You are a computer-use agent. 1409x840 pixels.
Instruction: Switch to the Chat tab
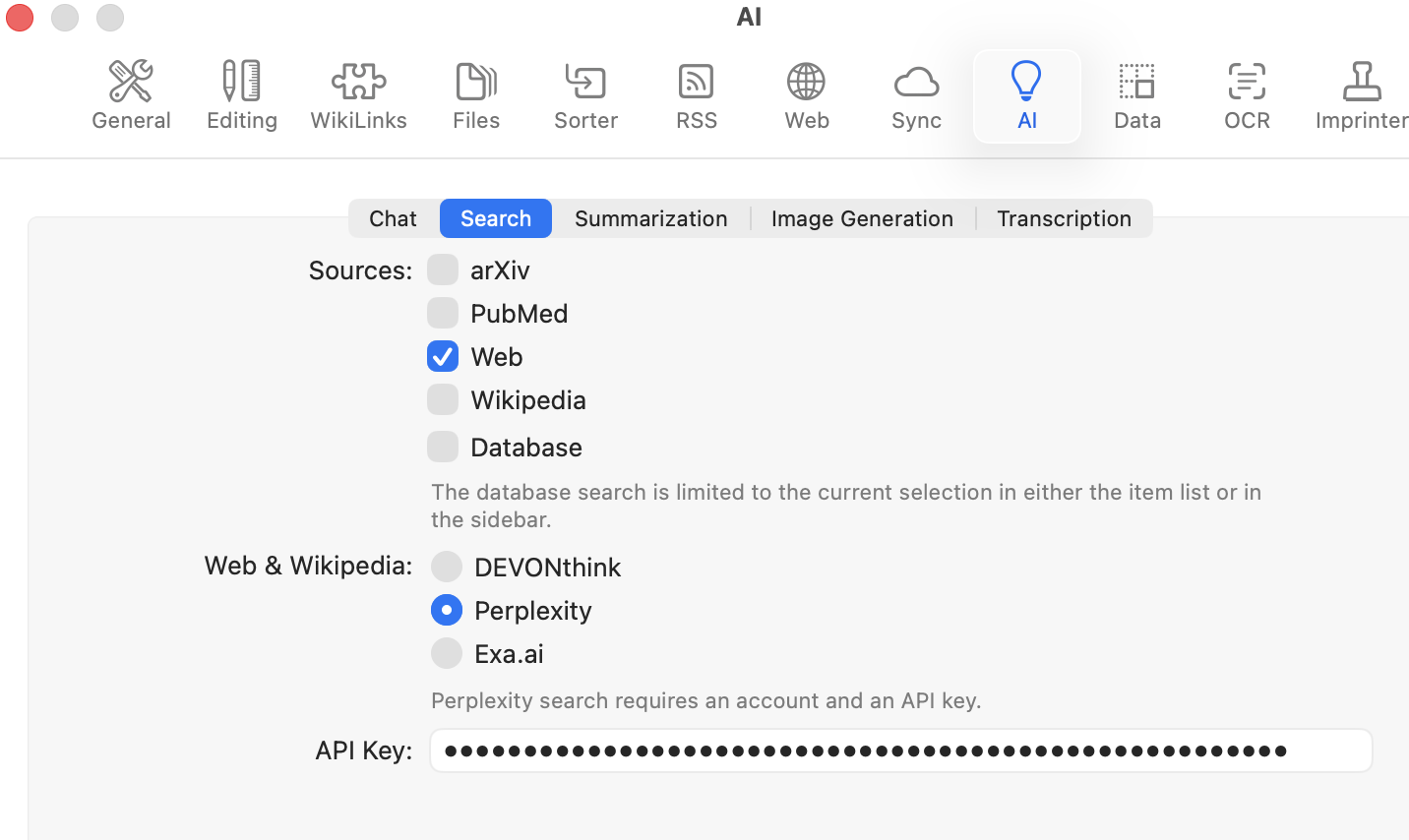coord(393,218)
